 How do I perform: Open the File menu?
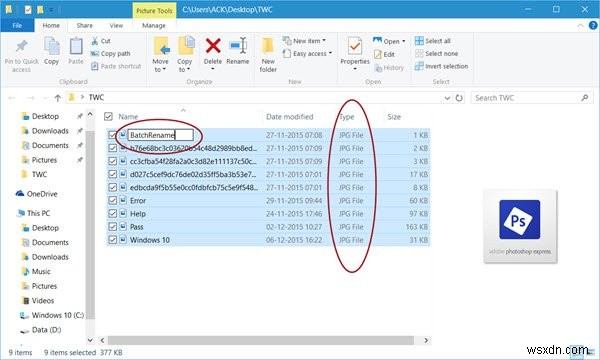pos(17,26)
